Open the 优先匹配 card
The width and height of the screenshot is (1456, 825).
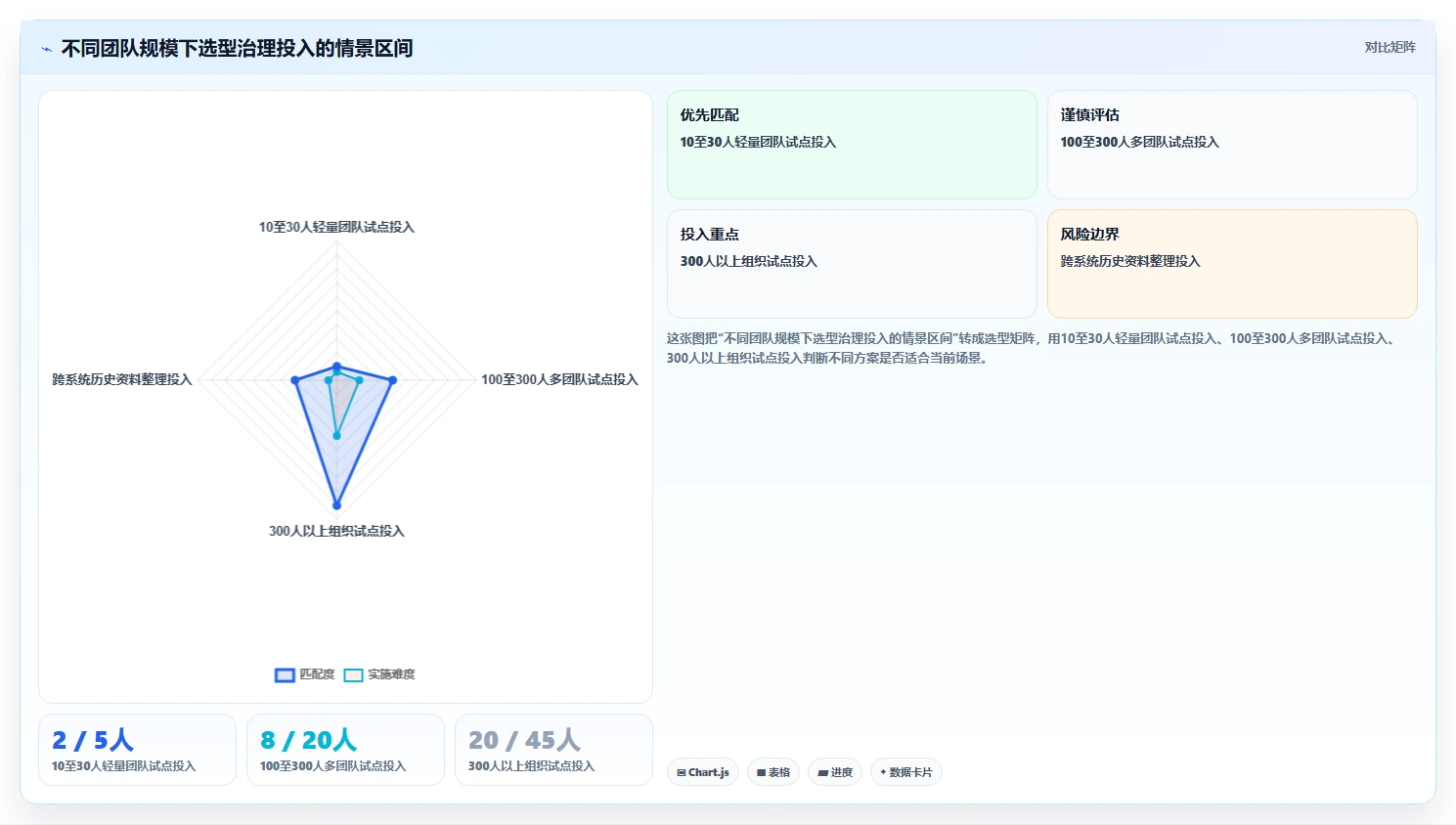852,145
